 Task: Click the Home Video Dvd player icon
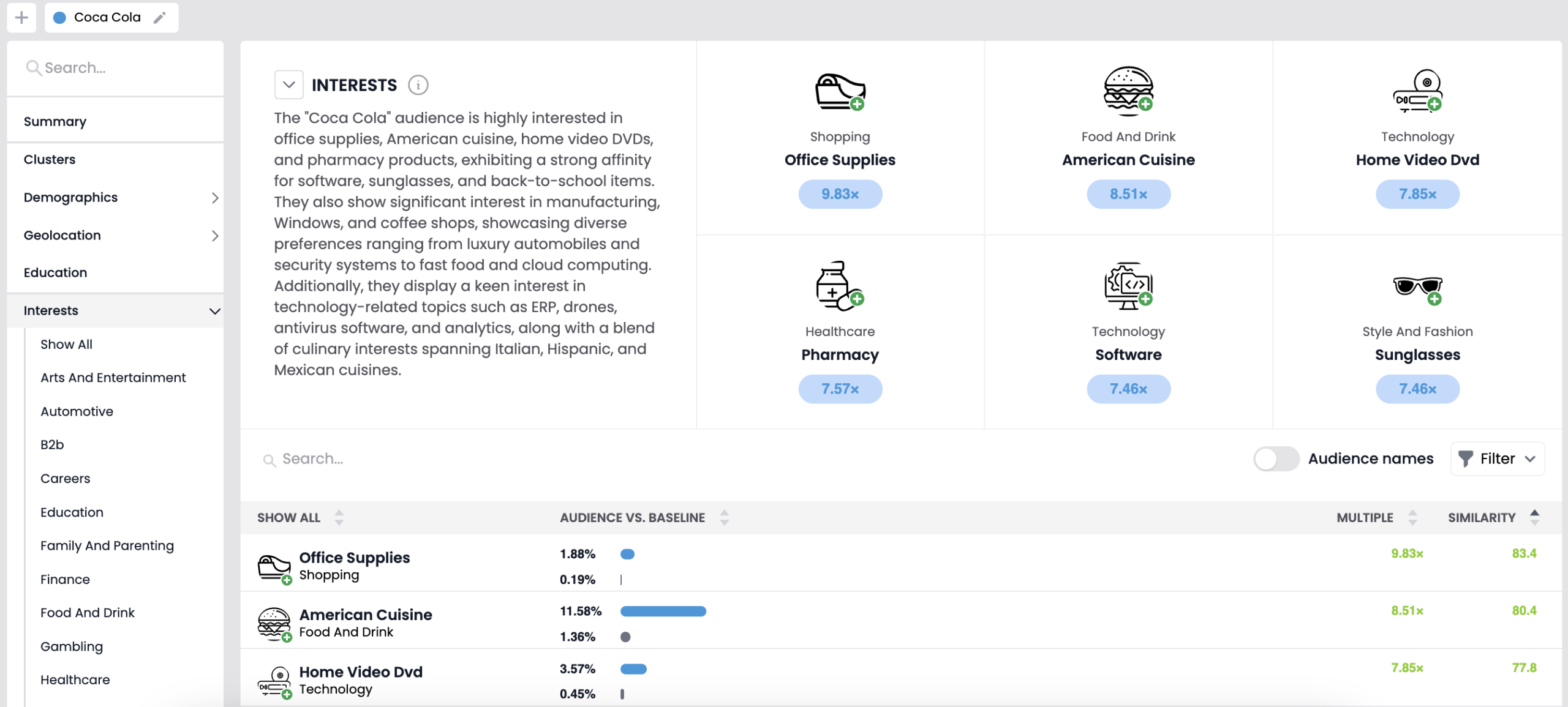click(1417, 92)
